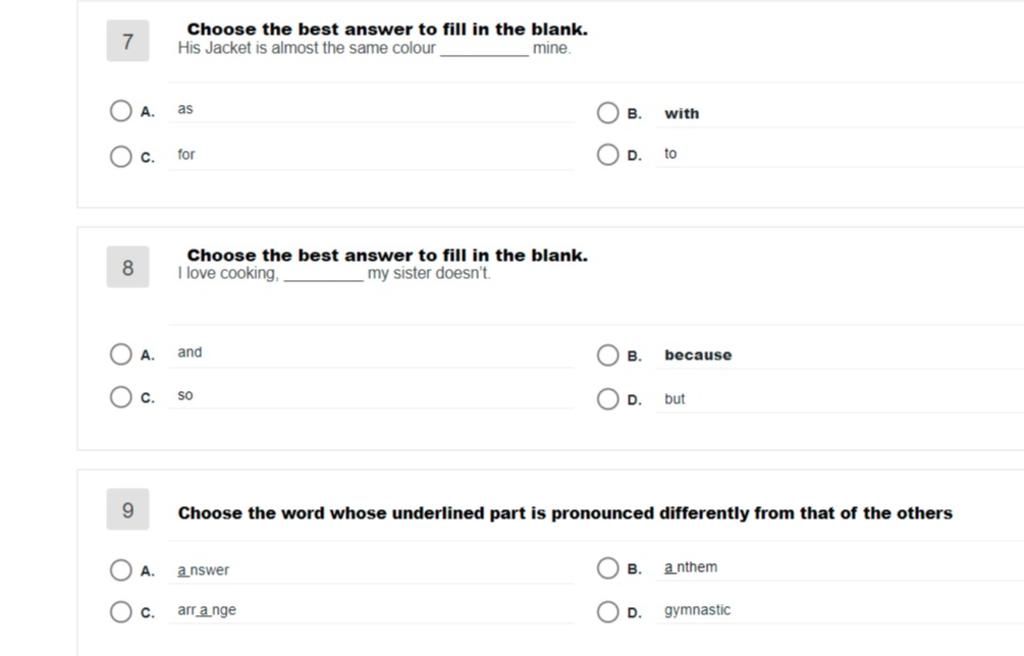Click the 'gymnastic' answer text in question 9
The image size is (1024, 656).
(x=697, y=610)
